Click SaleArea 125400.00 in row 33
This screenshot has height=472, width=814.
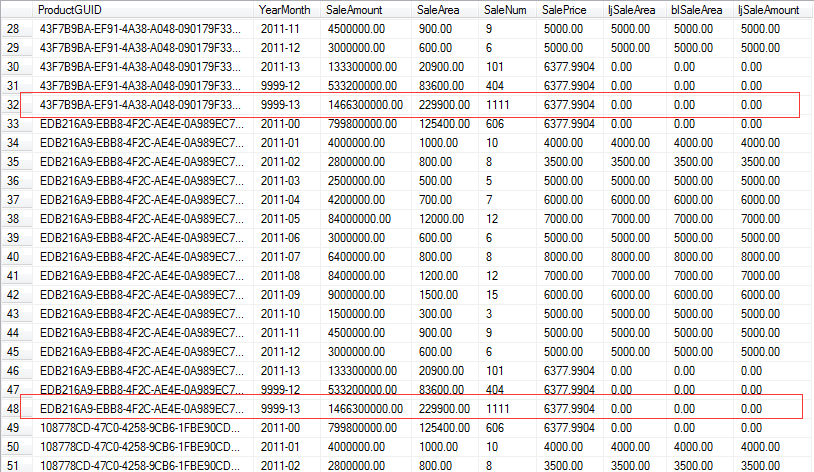pyautogui.click(x=444, y=124)
